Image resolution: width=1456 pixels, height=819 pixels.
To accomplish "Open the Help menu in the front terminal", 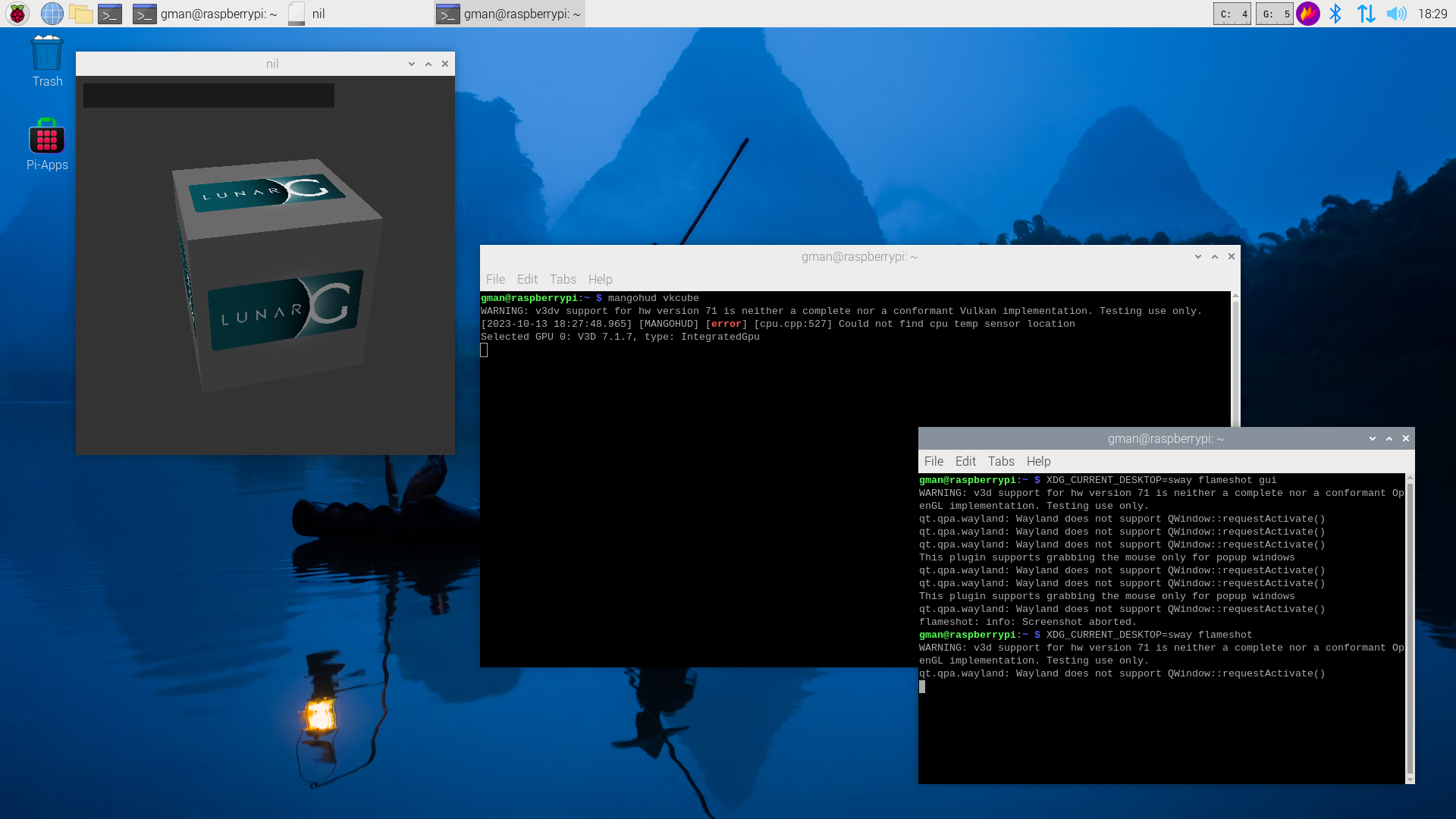I will 1038,461.
